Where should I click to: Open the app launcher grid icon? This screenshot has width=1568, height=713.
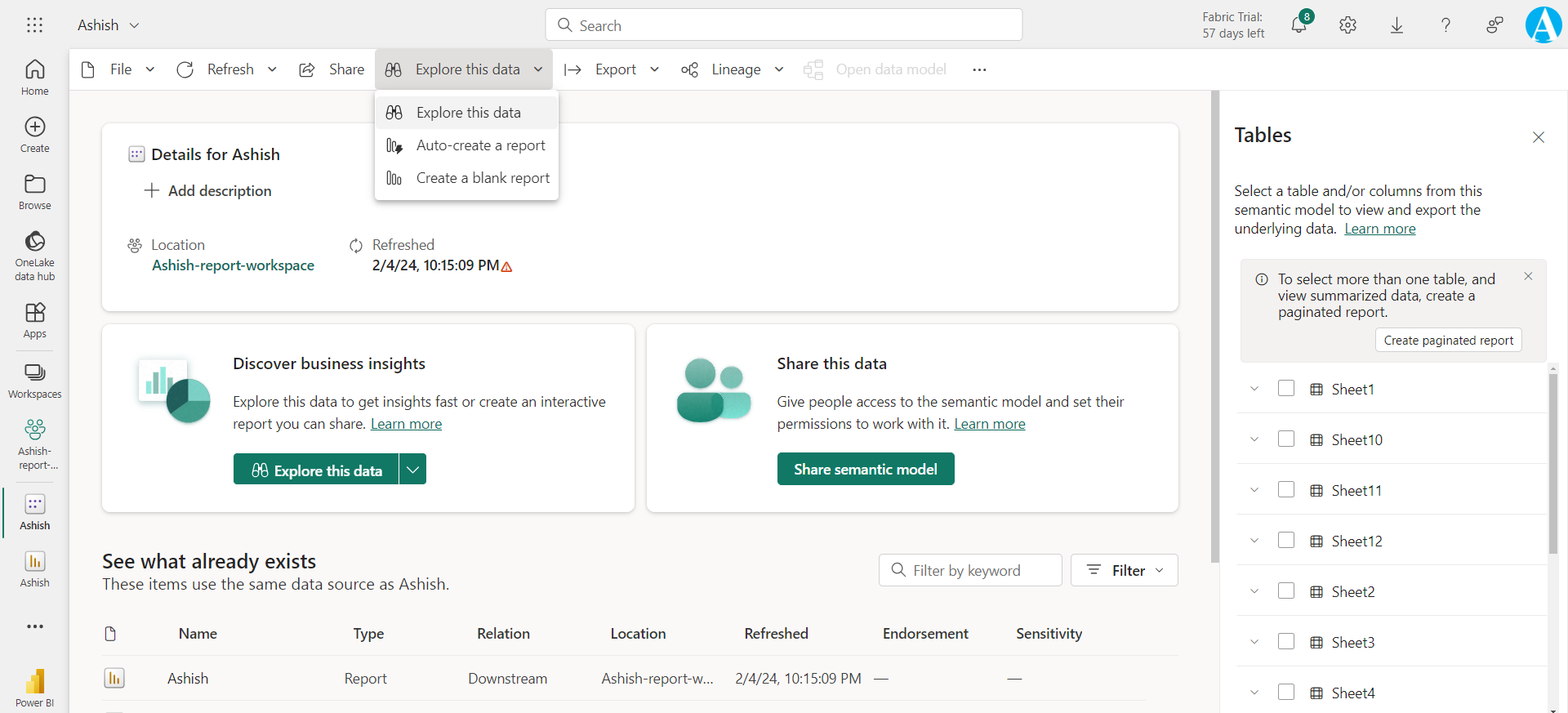point(34,25)
